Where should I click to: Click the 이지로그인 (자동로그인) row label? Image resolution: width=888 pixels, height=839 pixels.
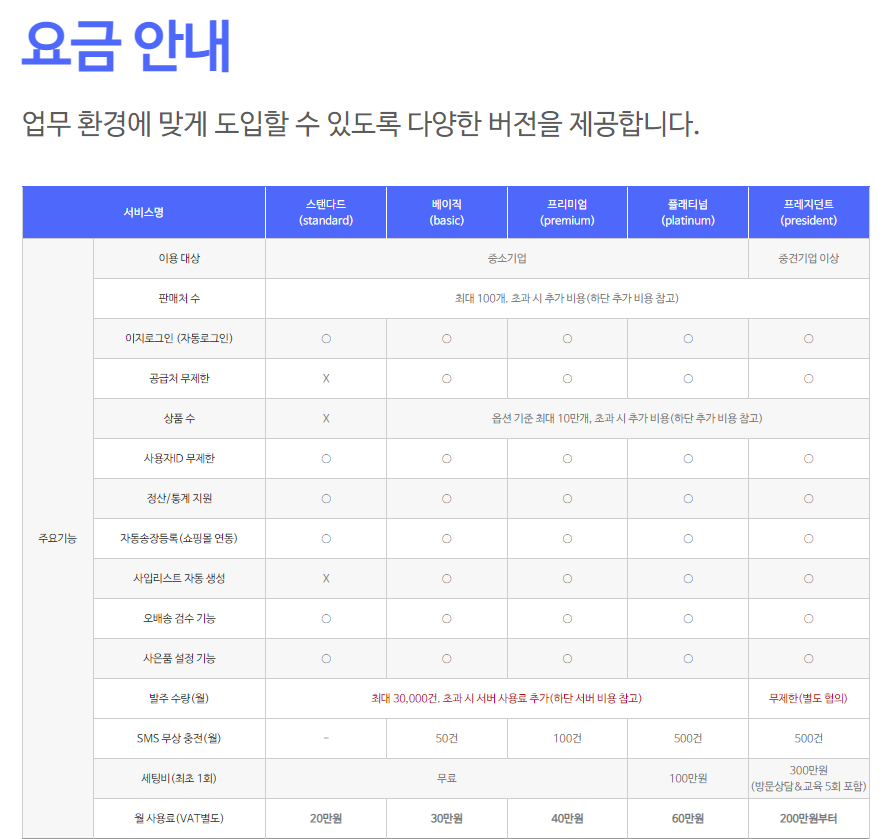pos(180,338)
